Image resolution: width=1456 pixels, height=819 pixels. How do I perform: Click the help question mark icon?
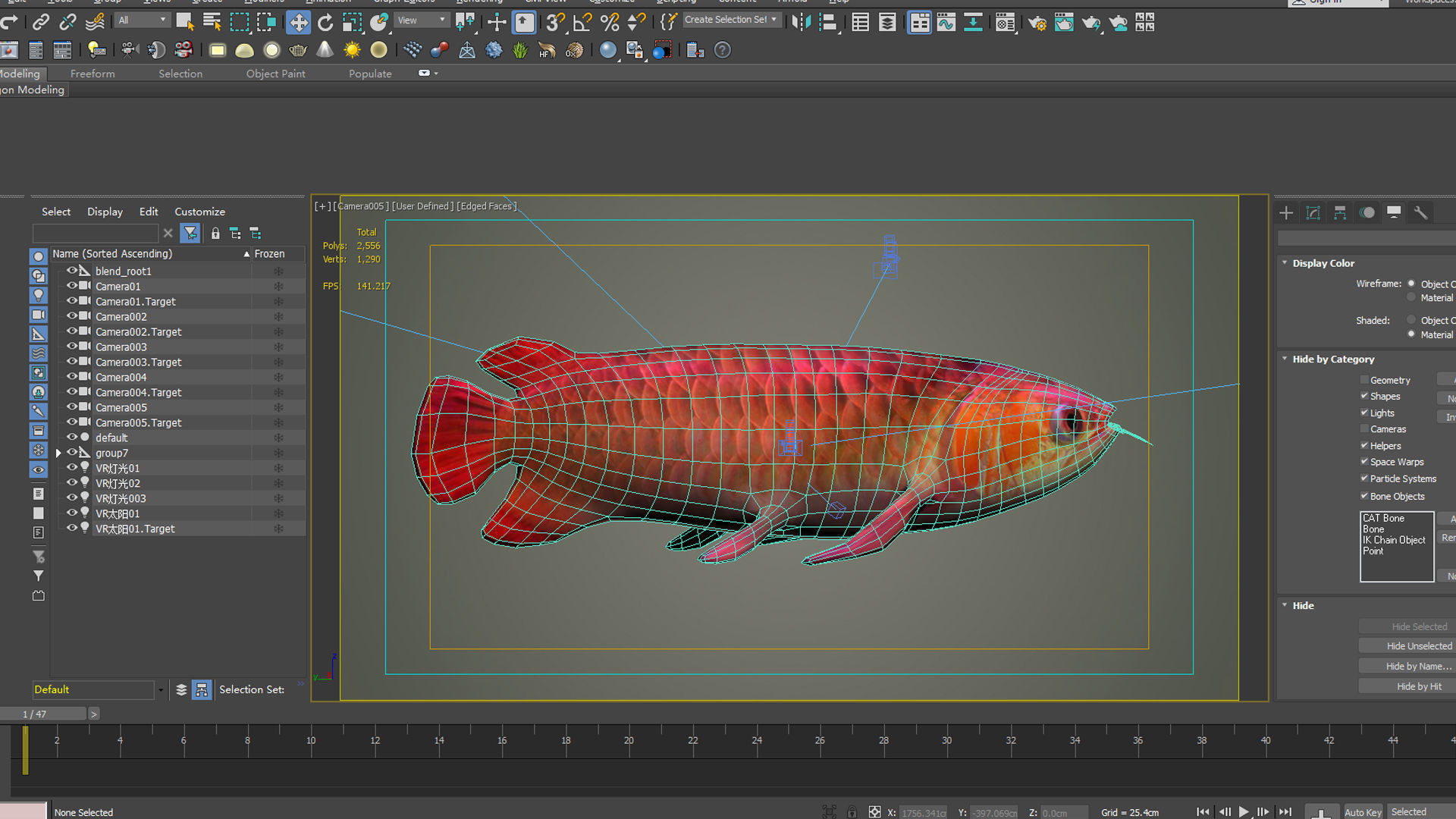(x=723, y=50)
